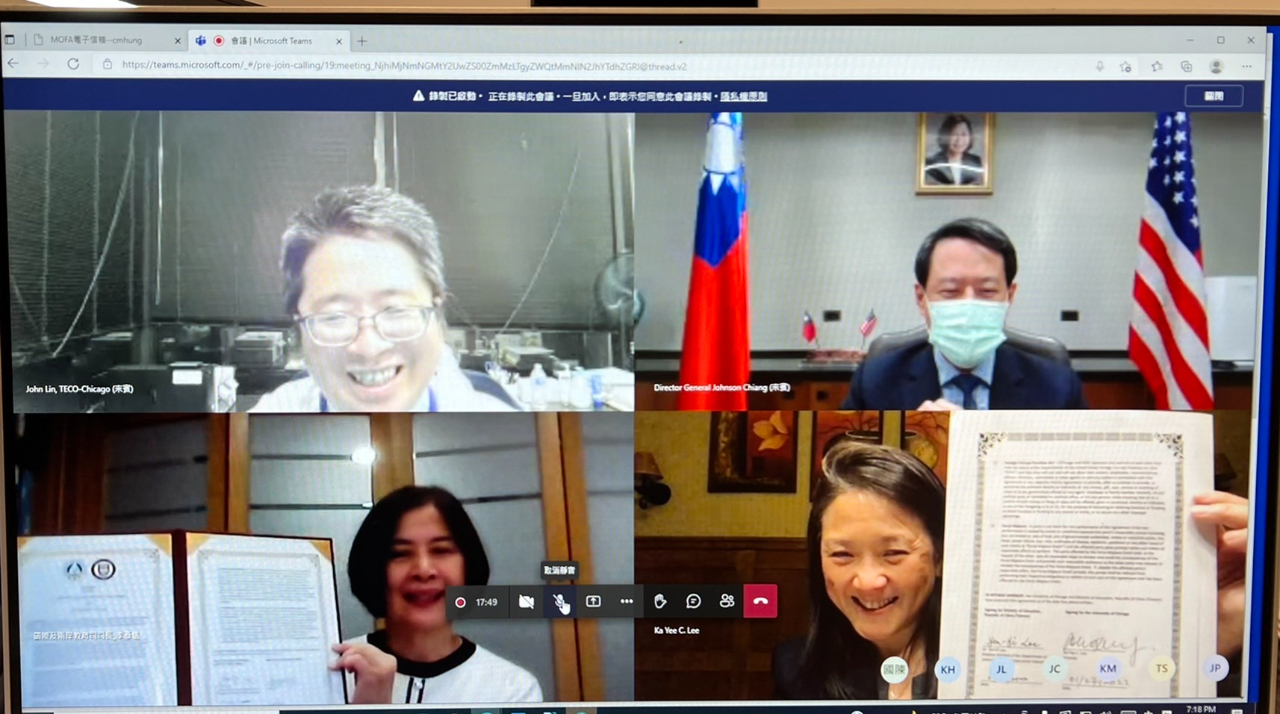Show the meeting chat panel

pyautogui.click(x=693, y=601)
